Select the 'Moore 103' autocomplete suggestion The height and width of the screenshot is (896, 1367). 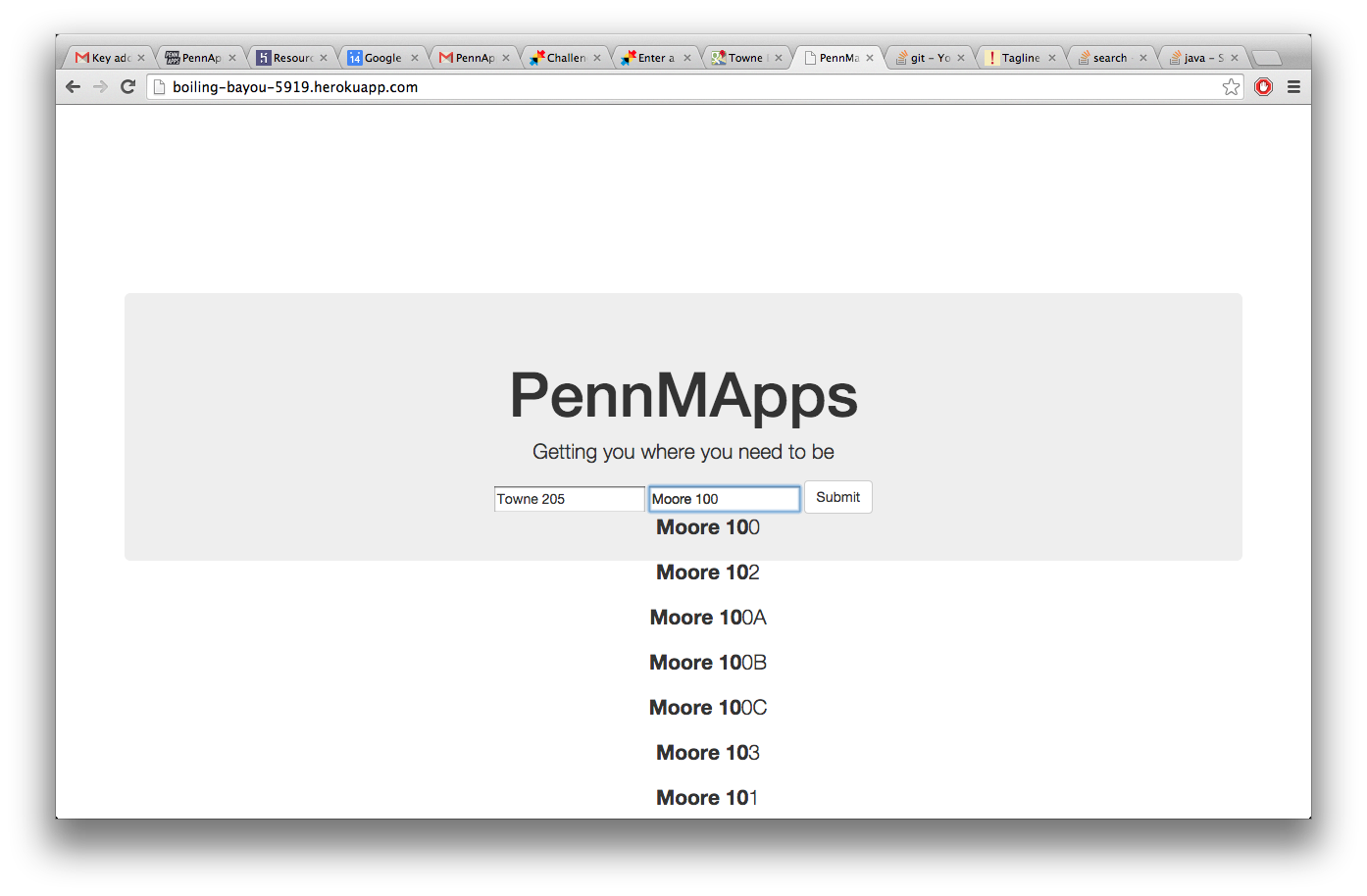coord(708,753)
